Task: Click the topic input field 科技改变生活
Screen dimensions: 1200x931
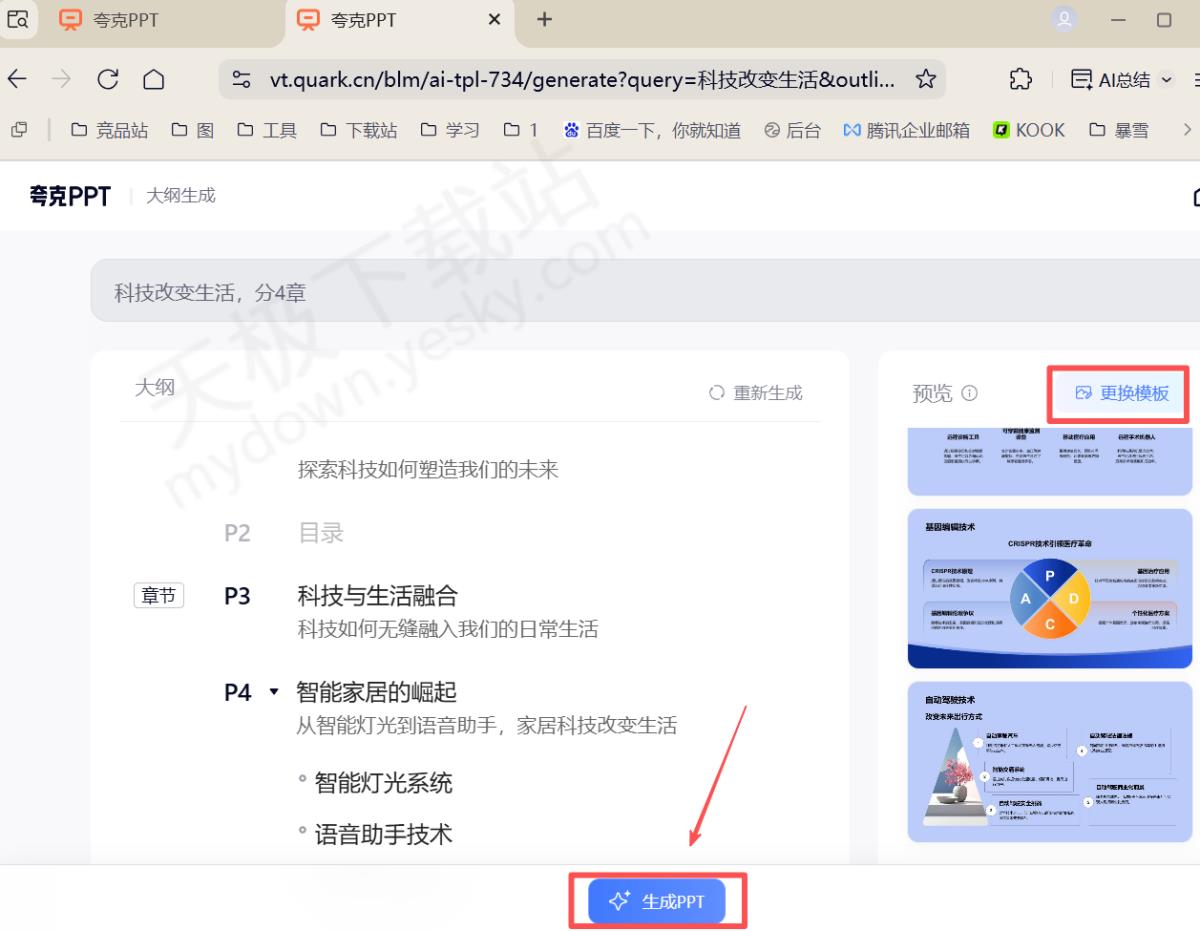Action: (600, 292)
